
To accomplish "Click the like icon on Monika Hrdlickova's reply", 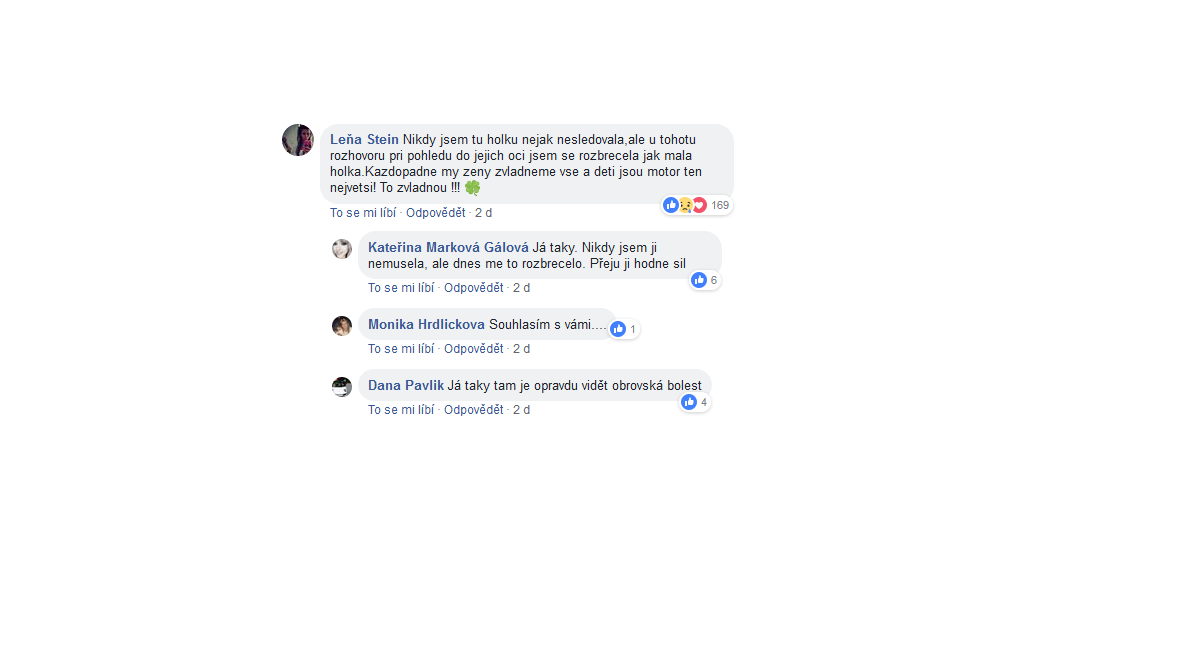I will [x=618, y=329].
